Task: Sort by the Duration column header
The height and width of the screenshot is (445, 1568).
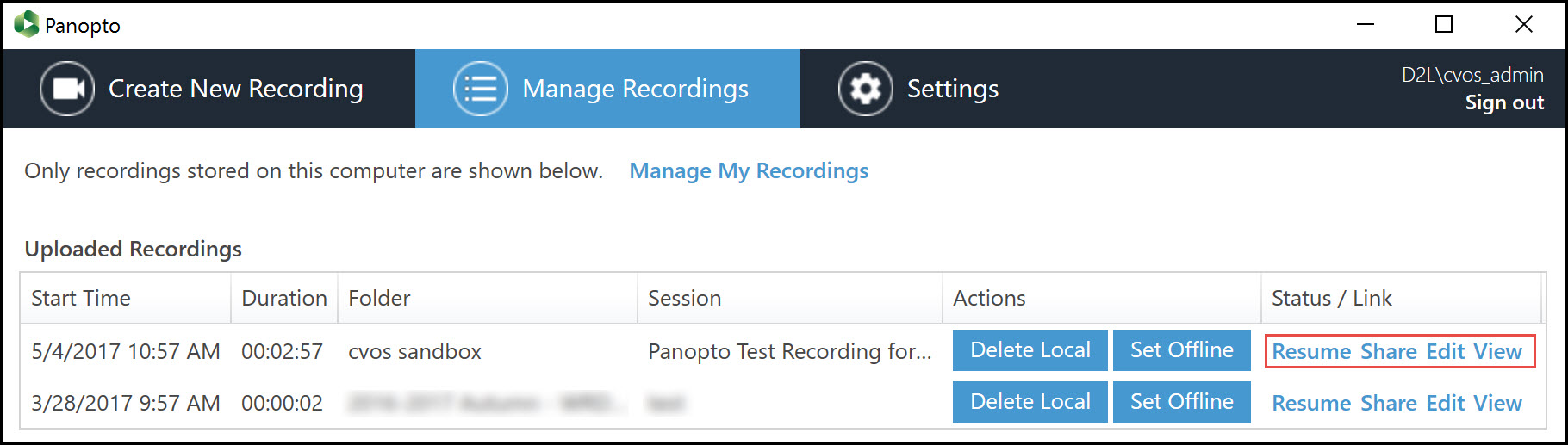Action: pos(283,299)
